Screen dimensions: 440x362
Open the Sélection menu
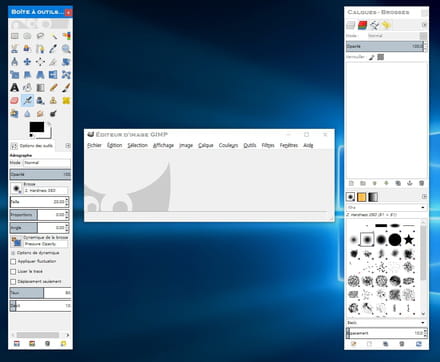(137, 145)
